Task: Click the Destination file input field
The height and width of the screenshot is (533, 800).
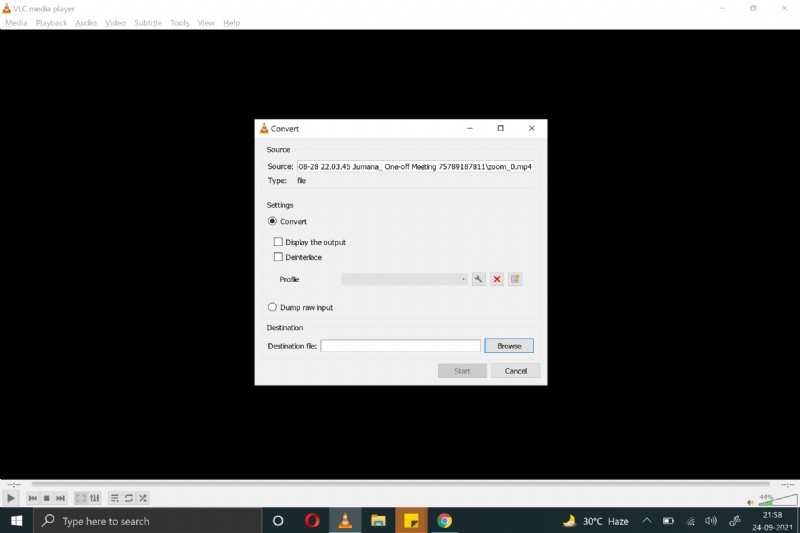Action: click(x=401, y=346)
